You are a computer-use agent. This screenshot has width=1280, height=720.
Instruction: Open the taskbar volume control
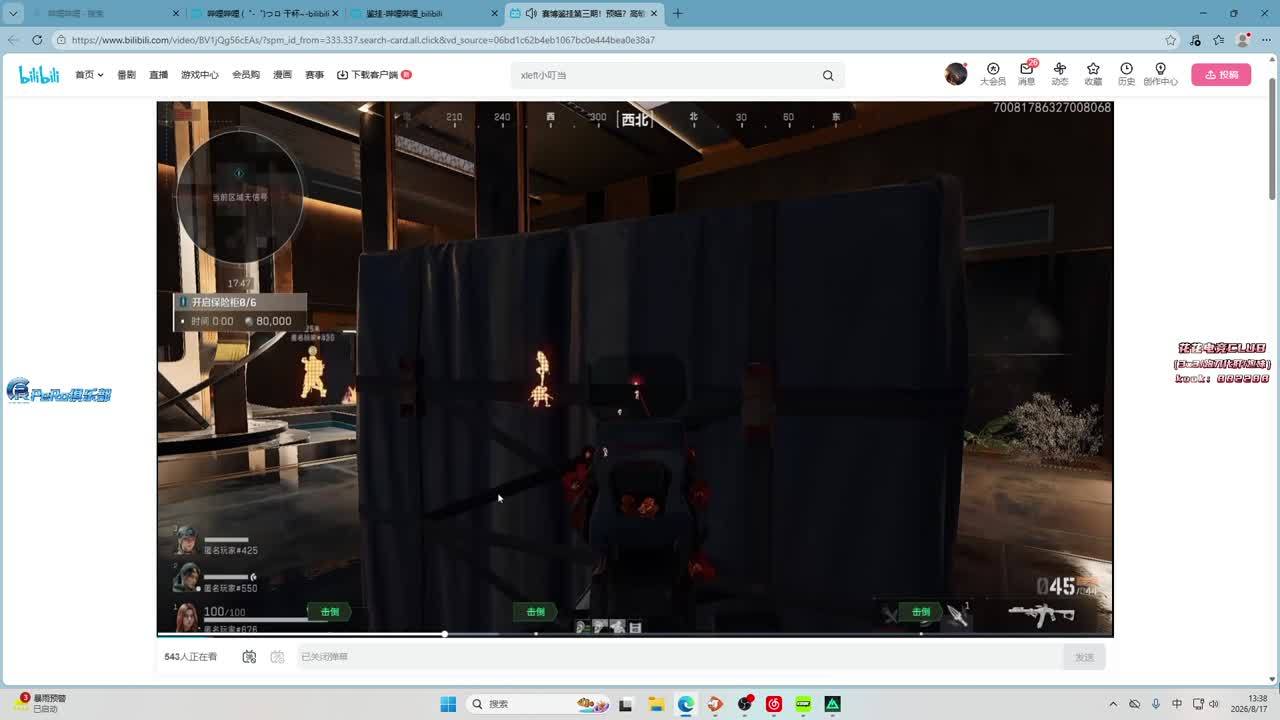click(x=1214, y=704)
